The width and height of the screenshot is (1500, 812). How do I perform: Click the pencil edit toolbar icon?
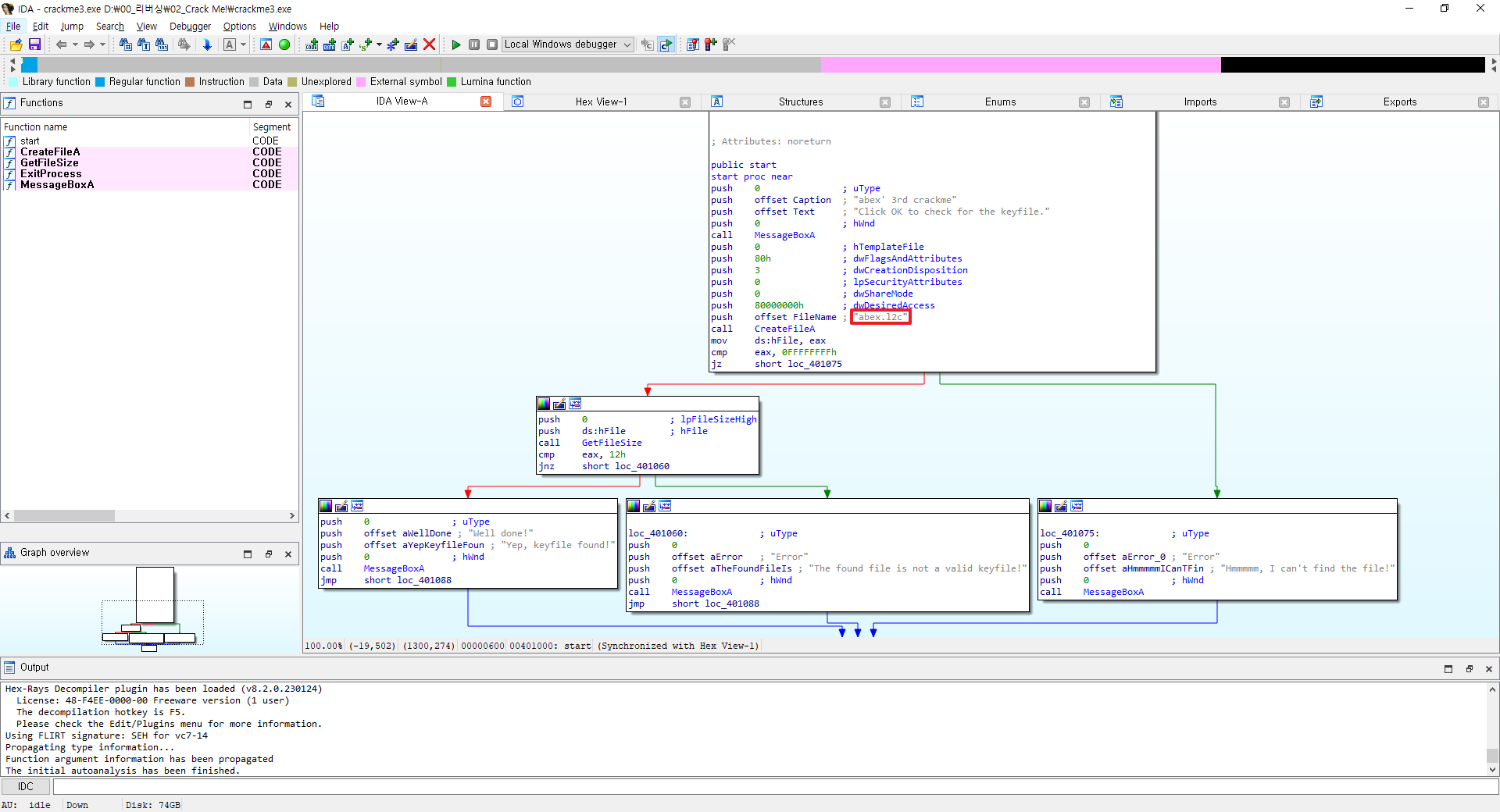click(411, 45)
